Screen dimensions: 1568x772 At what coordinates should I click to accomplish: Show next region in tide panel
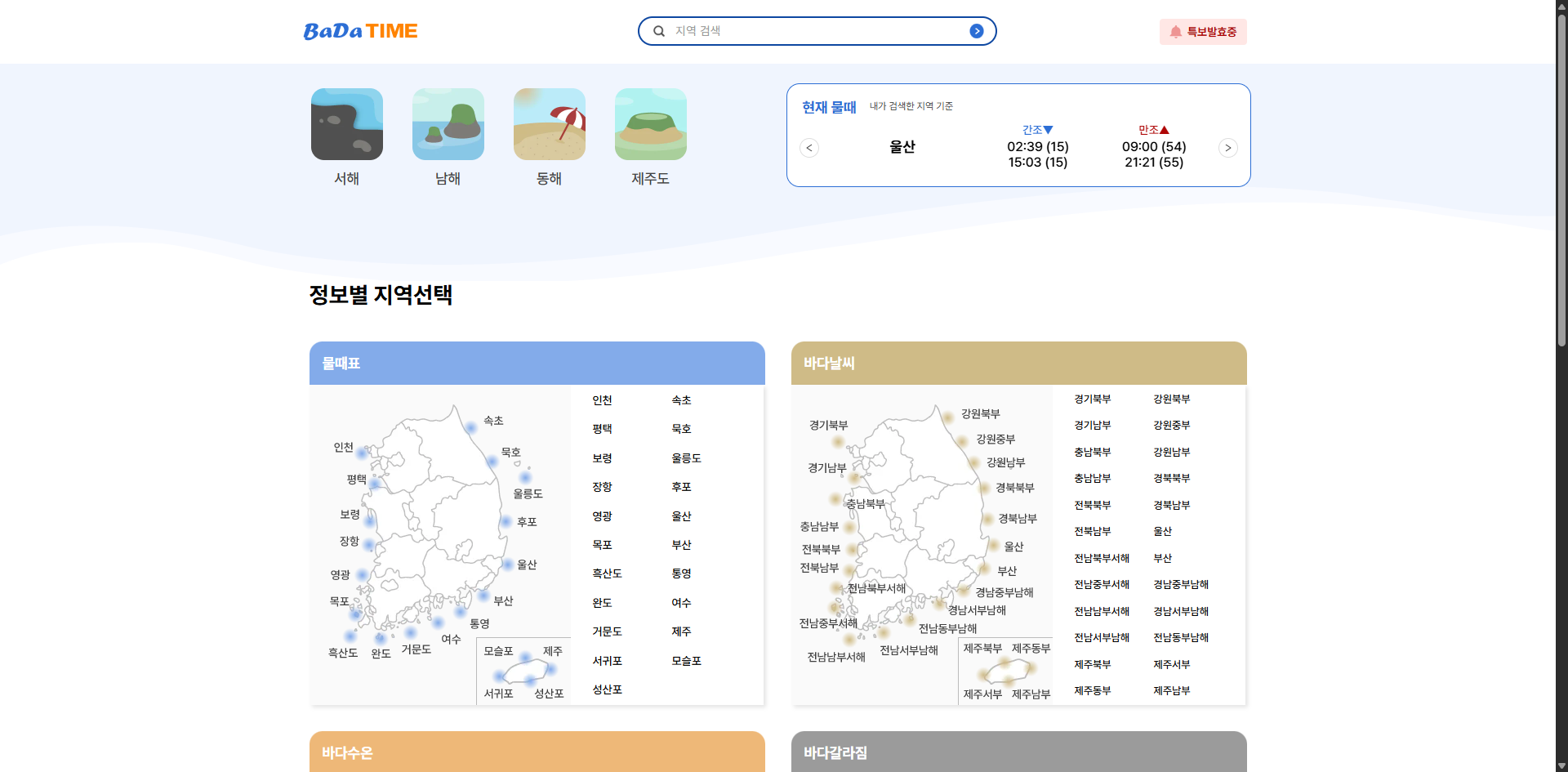tap(1227, 148)
